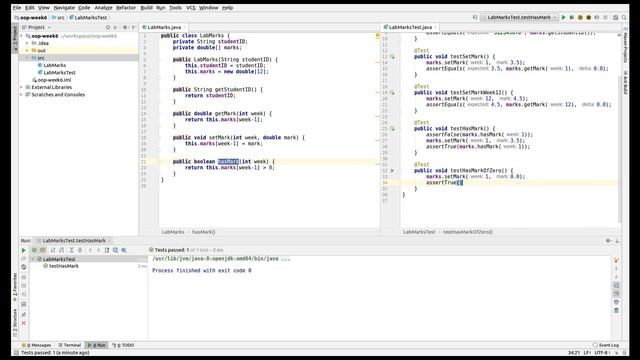The image size is (640, 360).
Task: Select testHasMark in test results tree
Action: pyautogui.click(x=64, y=266)
